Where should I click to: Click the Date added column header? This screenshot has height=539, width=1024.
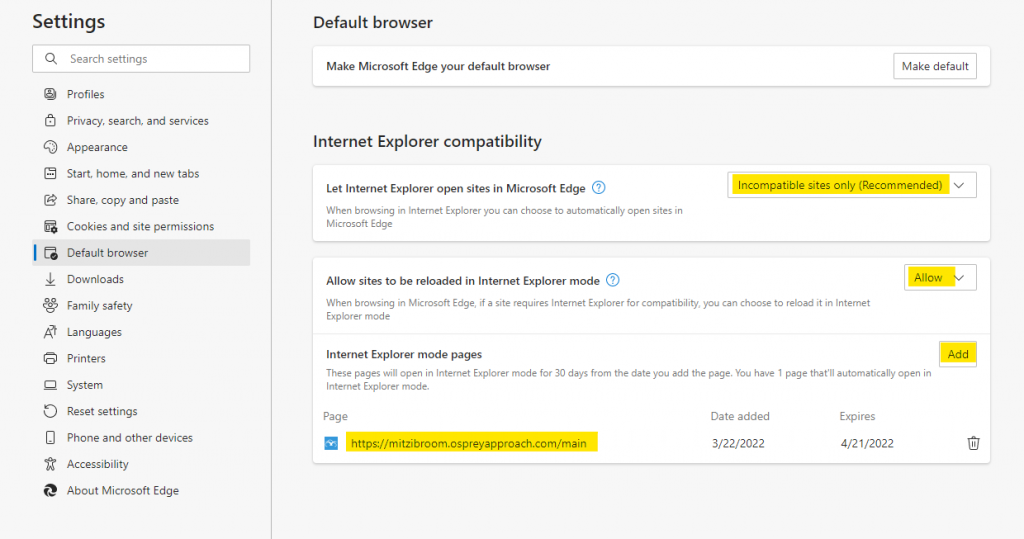click(x=740, y=416)
